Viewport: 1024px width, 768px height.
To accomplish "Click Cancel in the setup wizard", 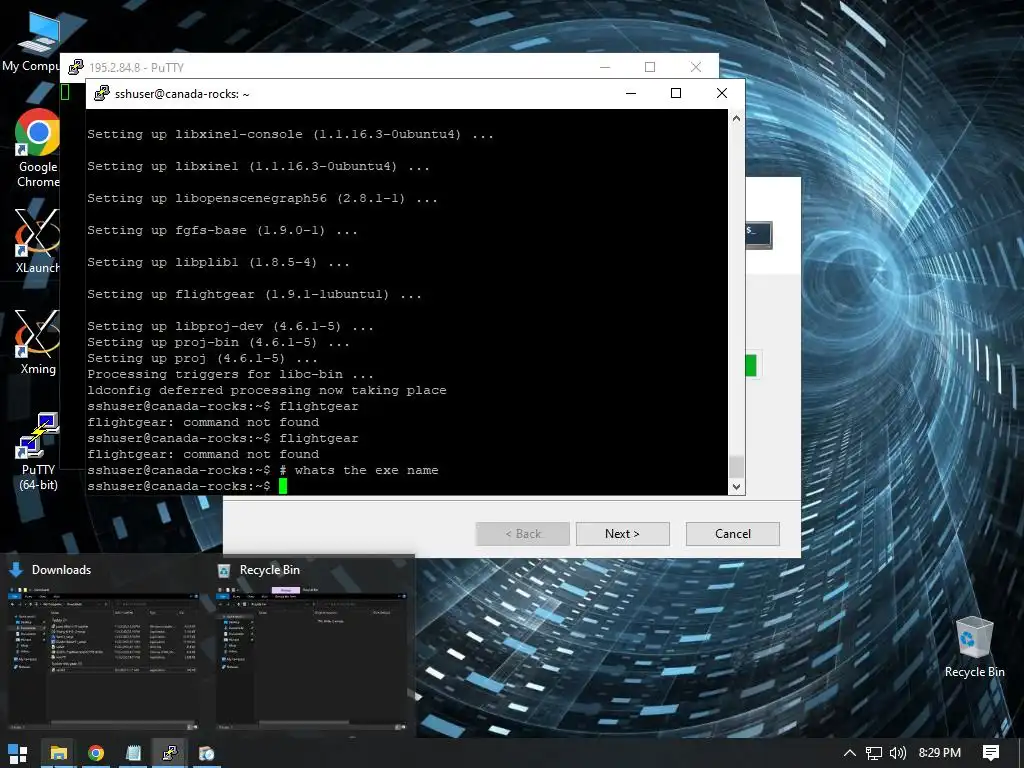I will (733, 534).
